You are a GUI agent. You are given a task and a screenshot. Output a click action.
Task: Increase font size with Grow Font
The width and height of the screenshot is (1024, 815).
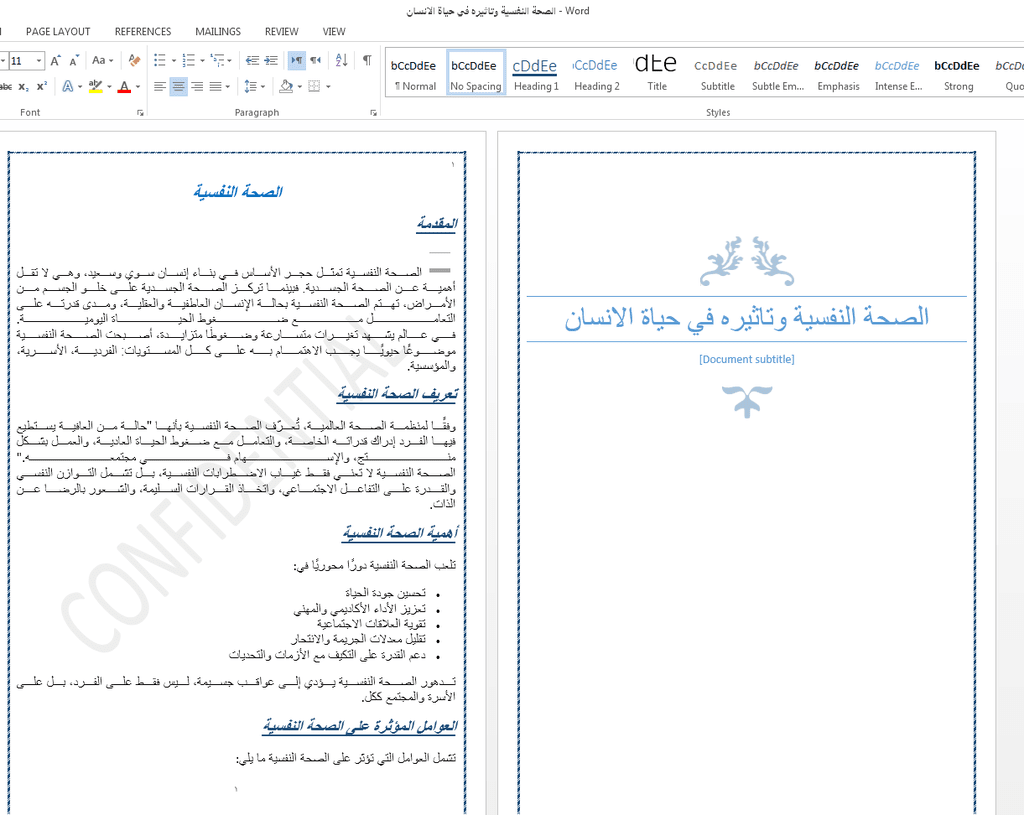[x=56, y=61]
